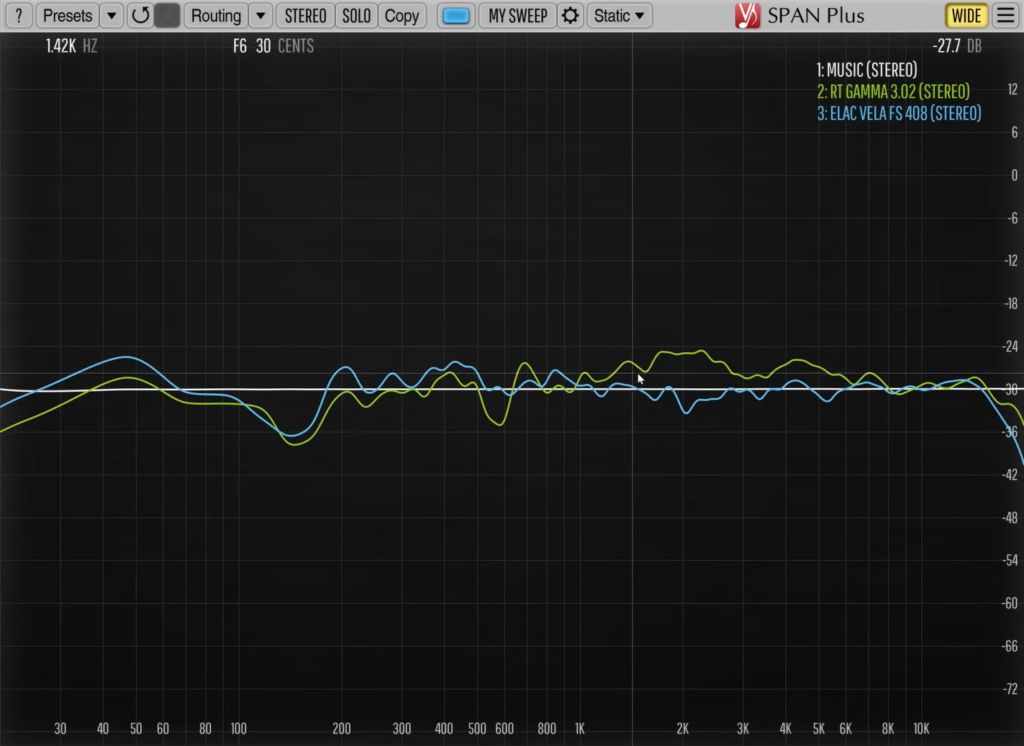The width and height of the screenshot is (1024, 746).
Task: Click the Voxengo logo icon
Action: click(x=747, y=16)
